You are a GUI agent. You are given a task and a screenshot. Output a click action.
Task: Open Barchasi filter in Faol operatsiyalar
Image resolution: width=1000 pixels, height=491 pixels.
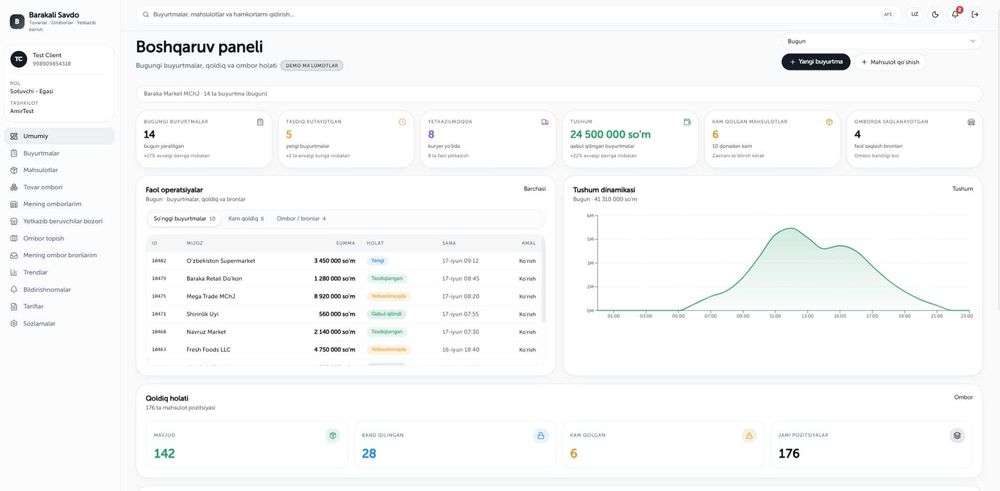pyautogui.click(x=534, y=189)
